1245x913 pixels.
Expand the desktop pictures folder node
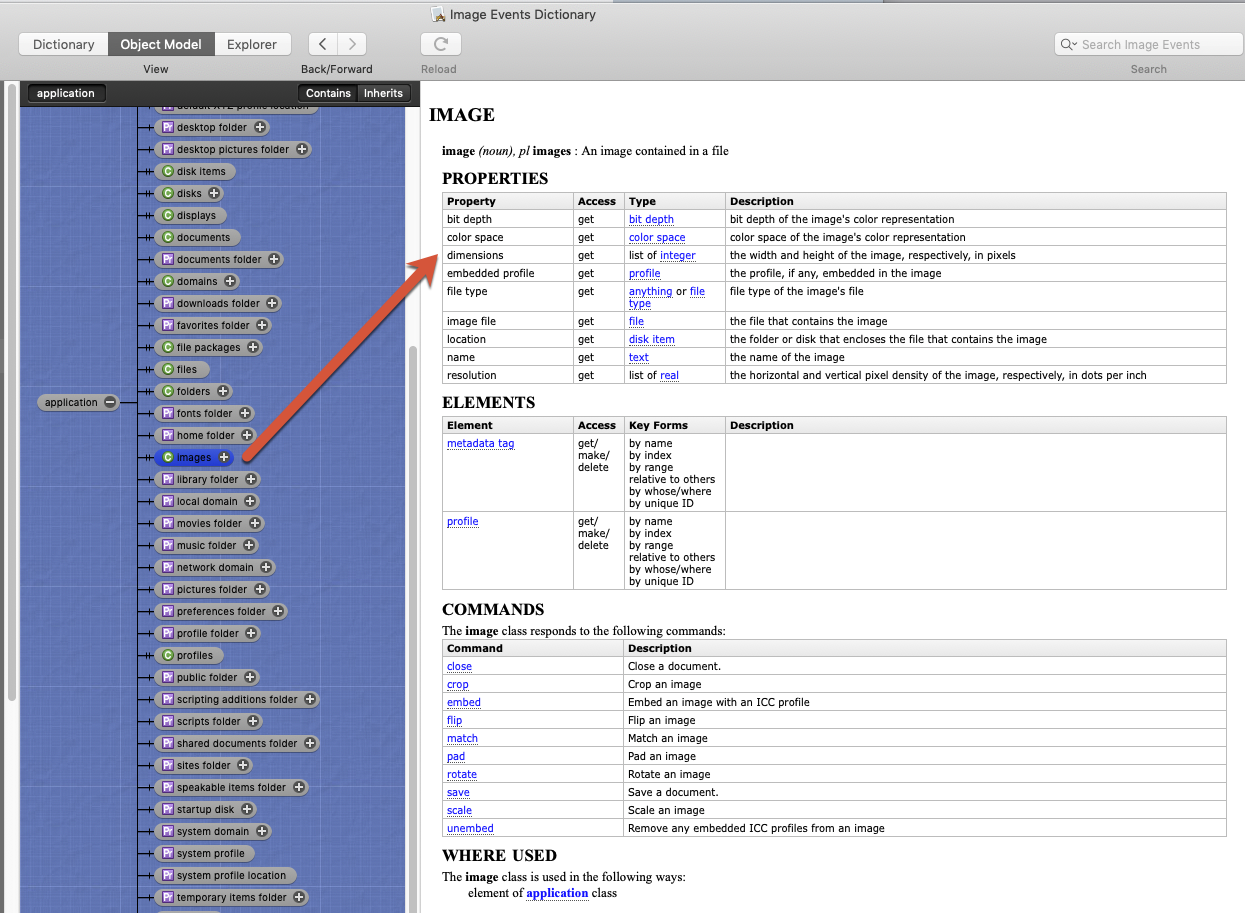(x=302, y=150)
